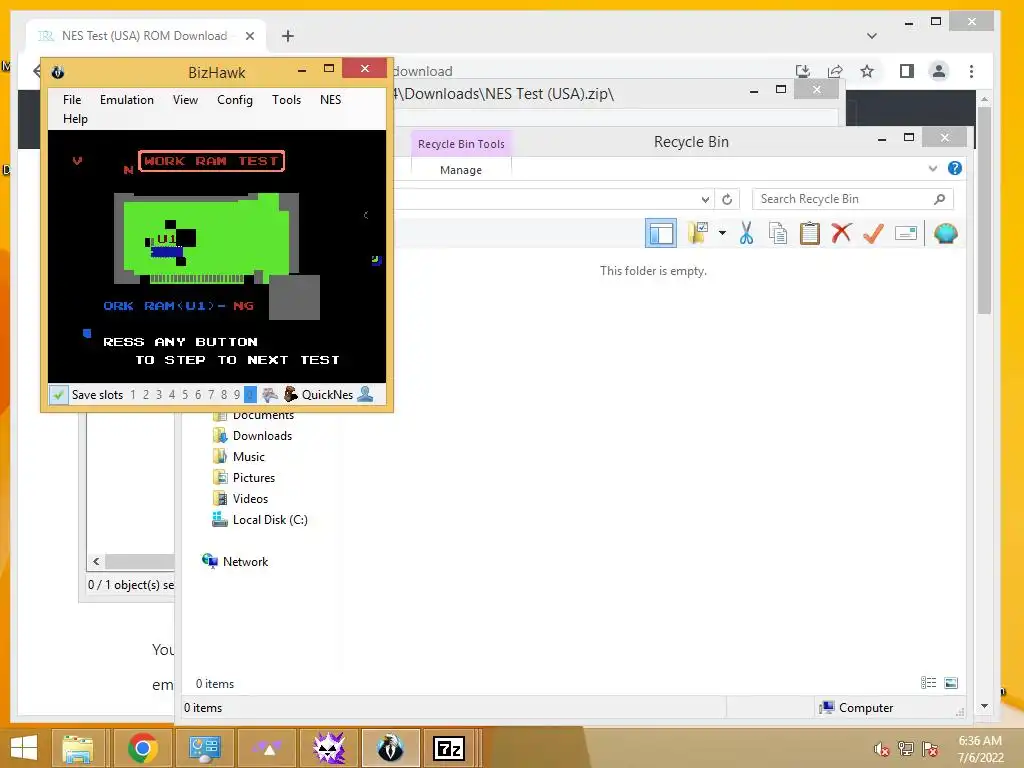Click the Copy icon in toolbar

click(x=778, y=233)
